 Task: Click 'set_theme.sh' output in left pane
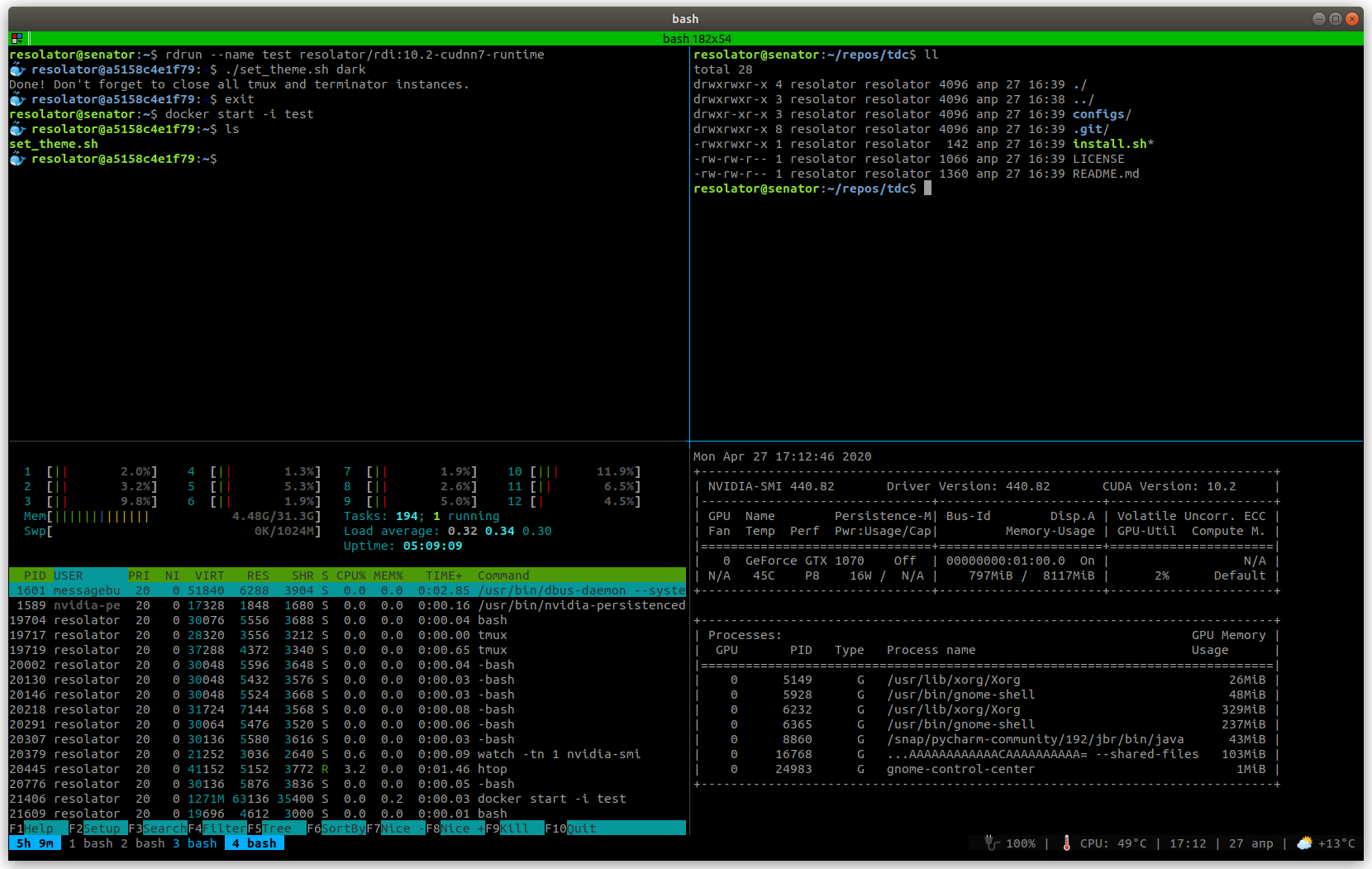54,144
